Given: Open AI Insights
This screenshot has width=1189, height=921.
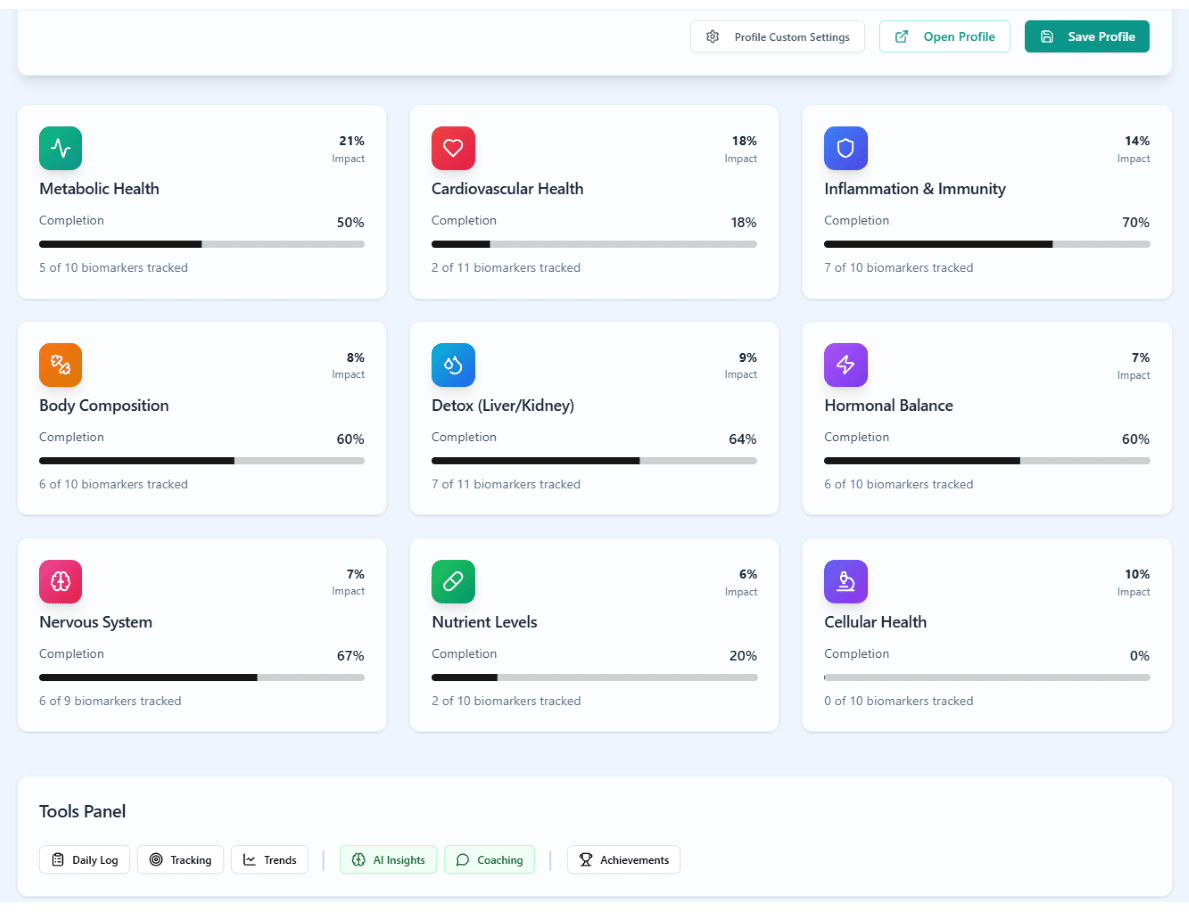Looking at the screenshot, I should coord(388,860).
